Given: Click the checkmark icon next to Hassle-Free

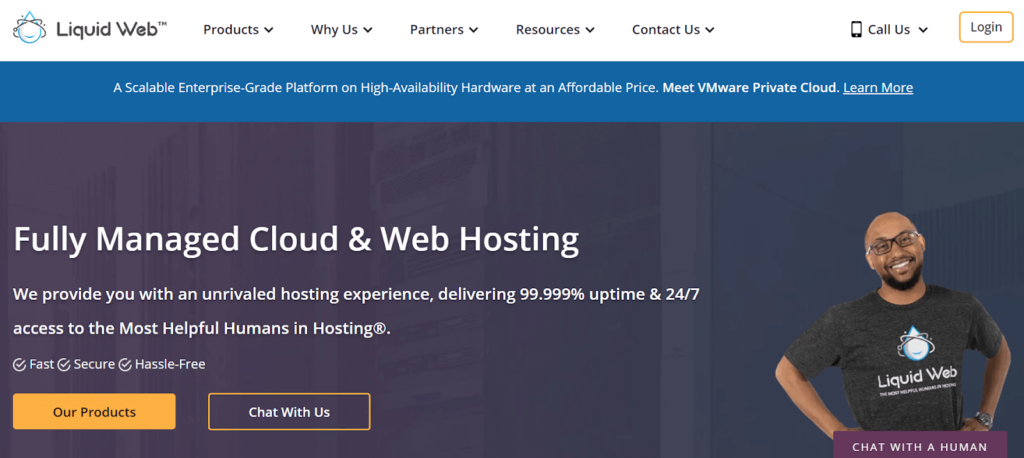Looking at the screenshot, I should 125,365.
